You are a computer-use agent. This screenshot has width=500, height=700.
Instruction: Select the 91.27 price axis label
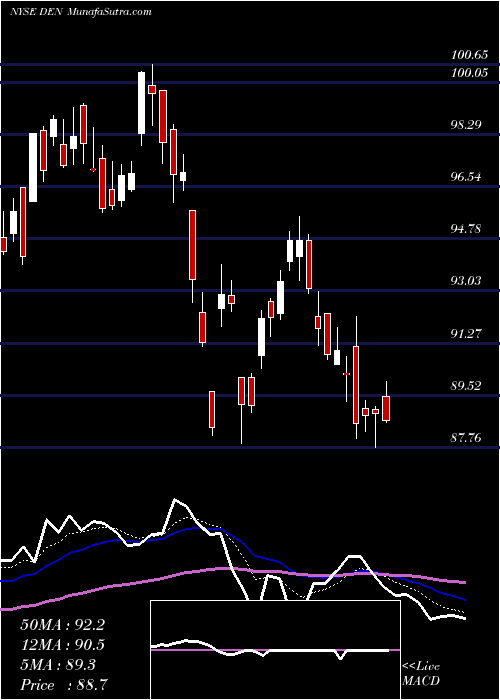[x=466, y=333]
